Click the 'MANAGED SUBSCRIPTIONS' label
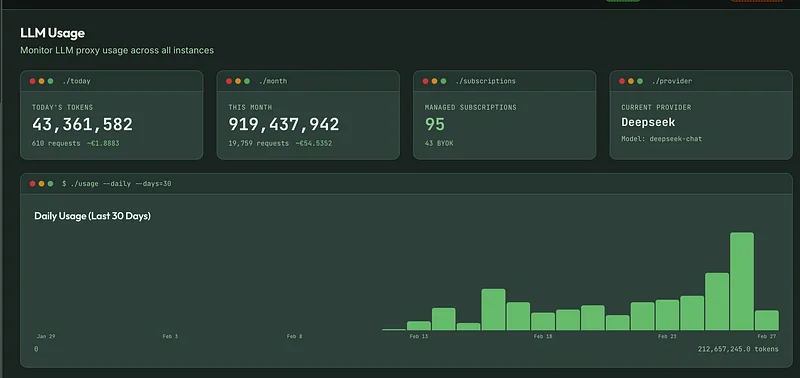This screenshot has height=378, width=800. (x=470, y=108)
